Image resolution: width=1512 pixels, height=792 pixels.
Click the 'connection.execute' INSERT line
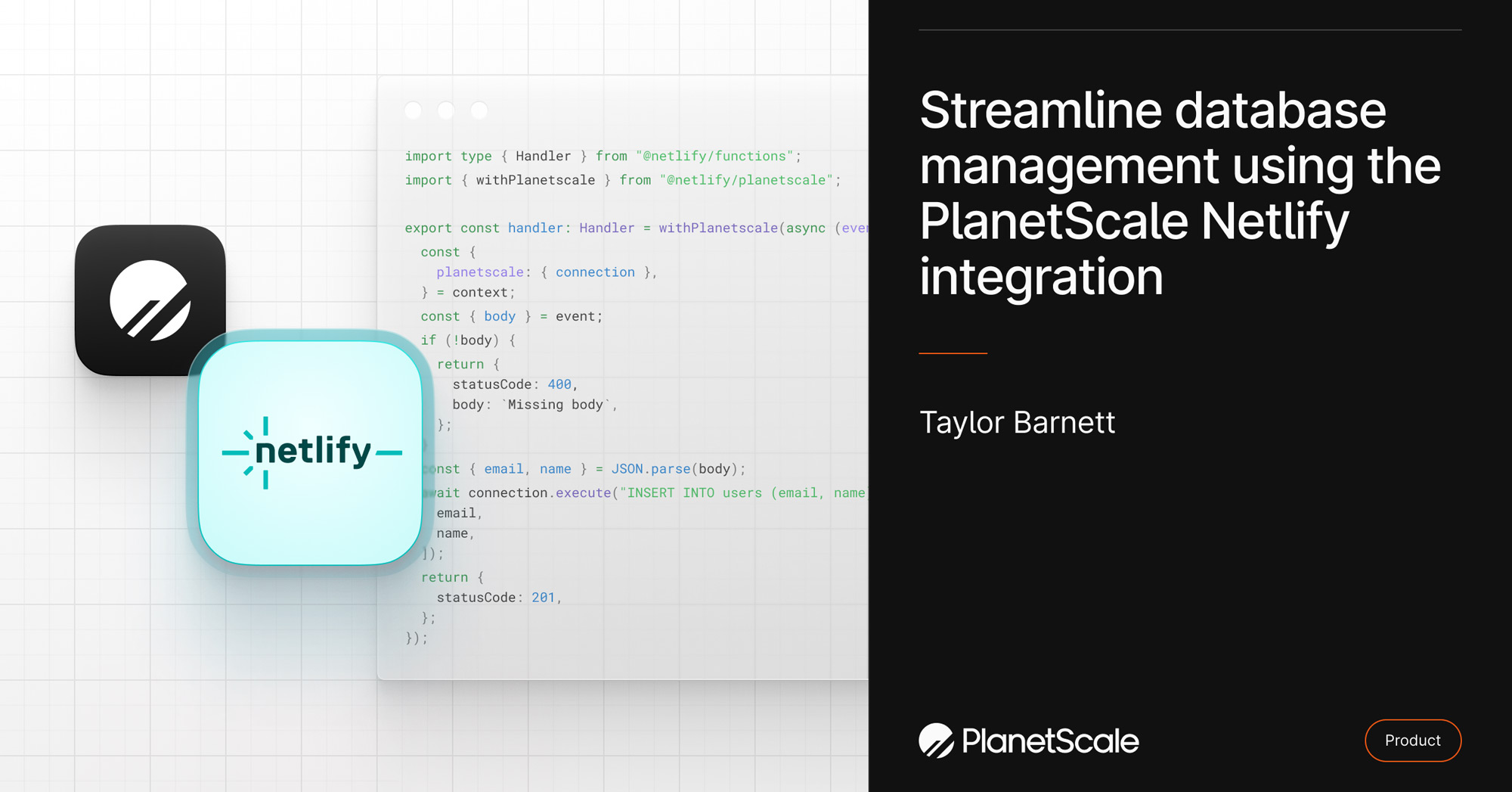click(645, 493)
